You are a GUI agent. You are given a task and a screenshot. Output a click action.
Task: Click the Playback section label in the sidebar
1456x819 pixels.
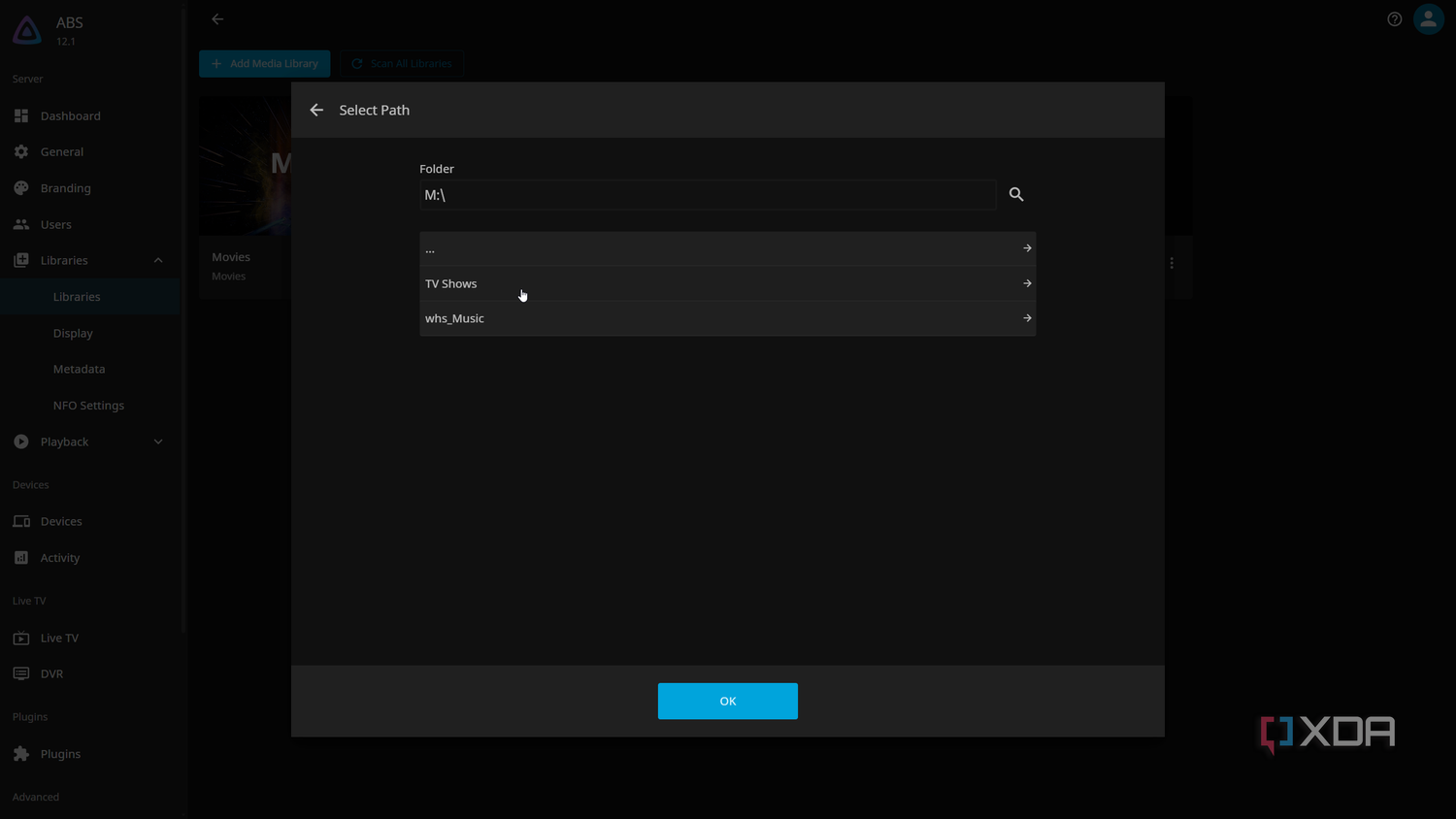point(64,442)
